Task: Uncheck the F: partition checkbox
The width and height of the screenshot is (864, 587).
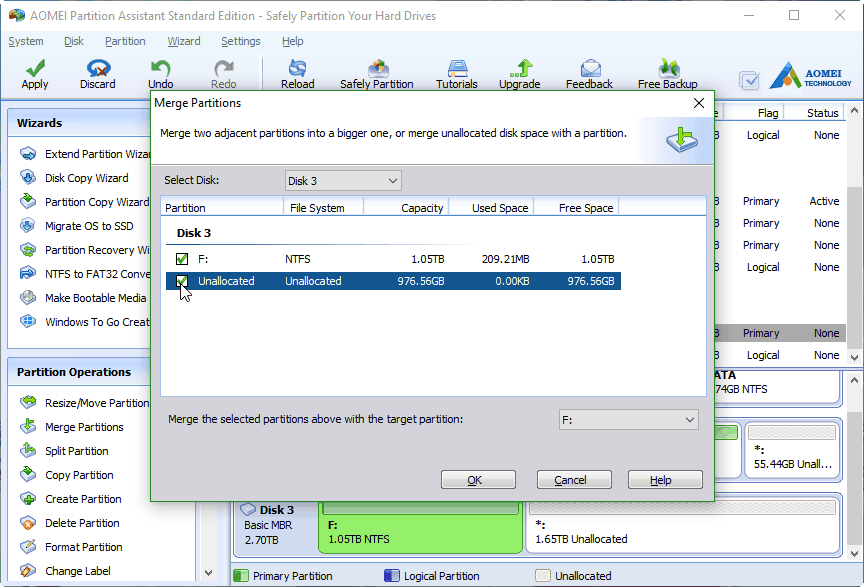Action: pos(182,259)
